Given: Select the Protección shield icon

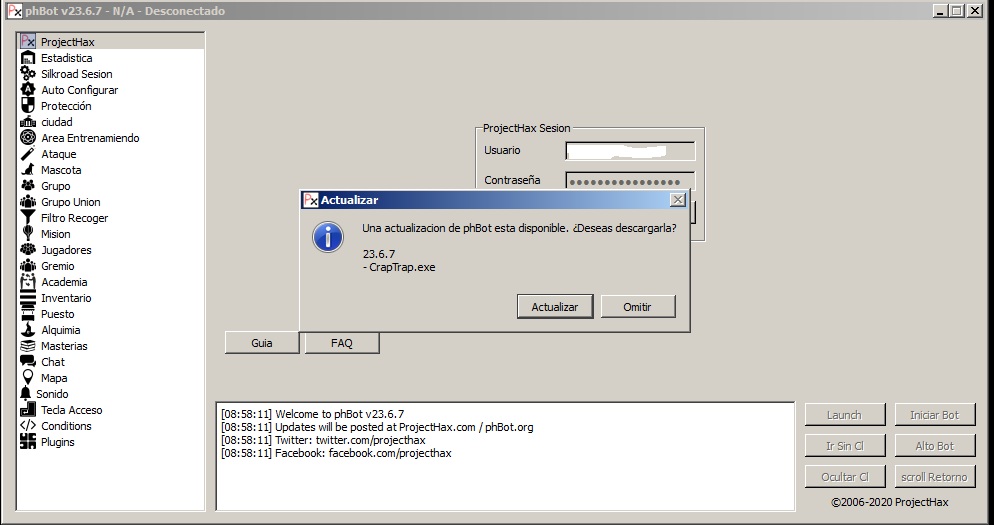Looking at the screenshot, I should pyautogui.click(x=28, y=106).
